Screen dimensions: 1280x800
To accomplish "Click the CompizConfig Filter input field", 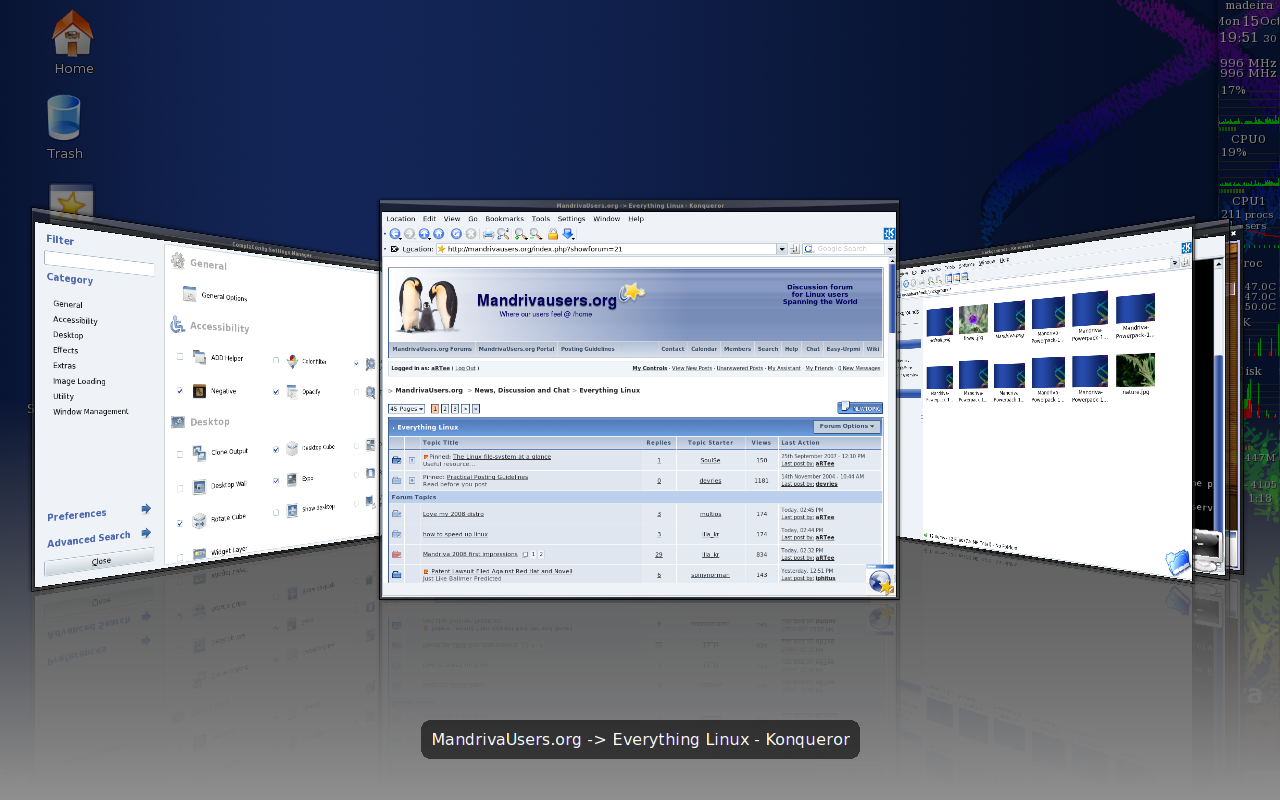I will (99, 263).
